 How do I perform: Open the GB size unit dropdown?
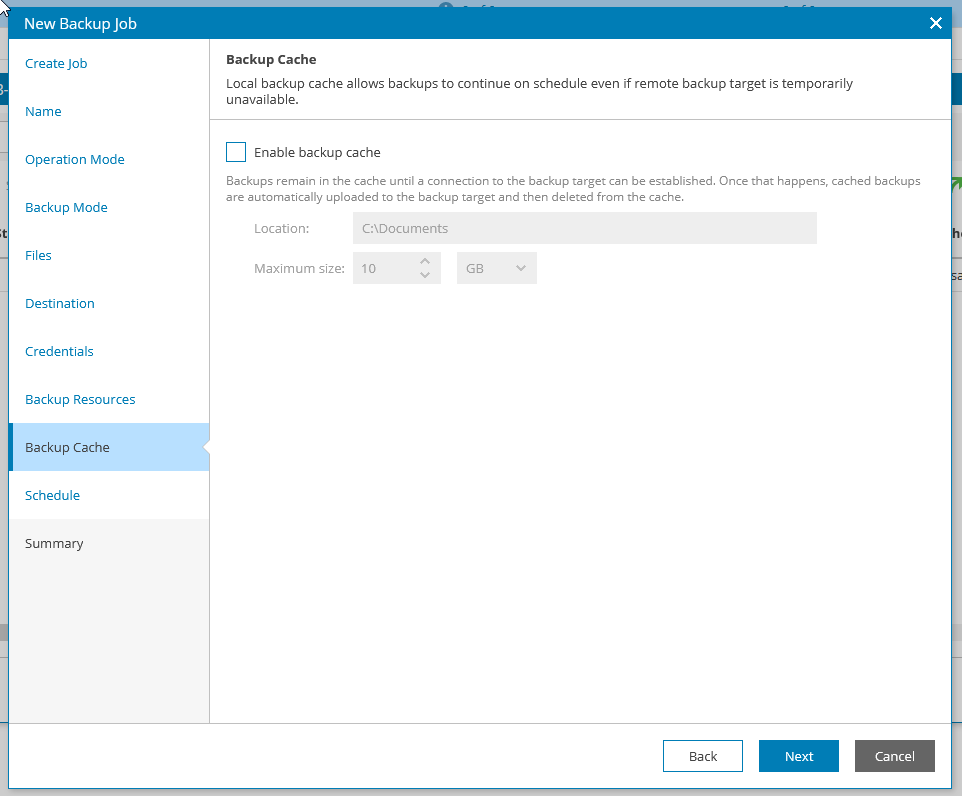click(496, 267)
